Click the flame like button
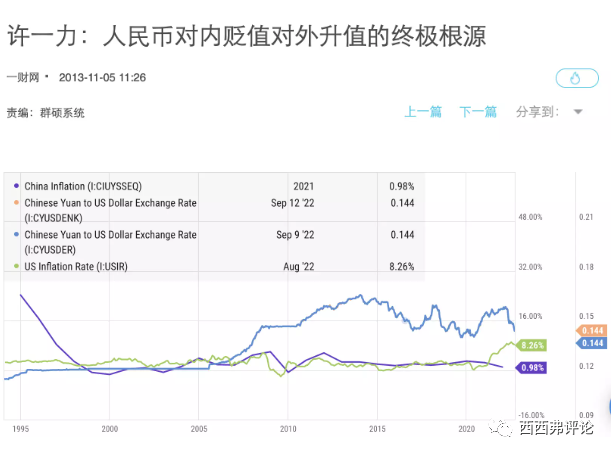Image resolution: width=613 pixels, height=454 pixels. (x=577, y=78)
